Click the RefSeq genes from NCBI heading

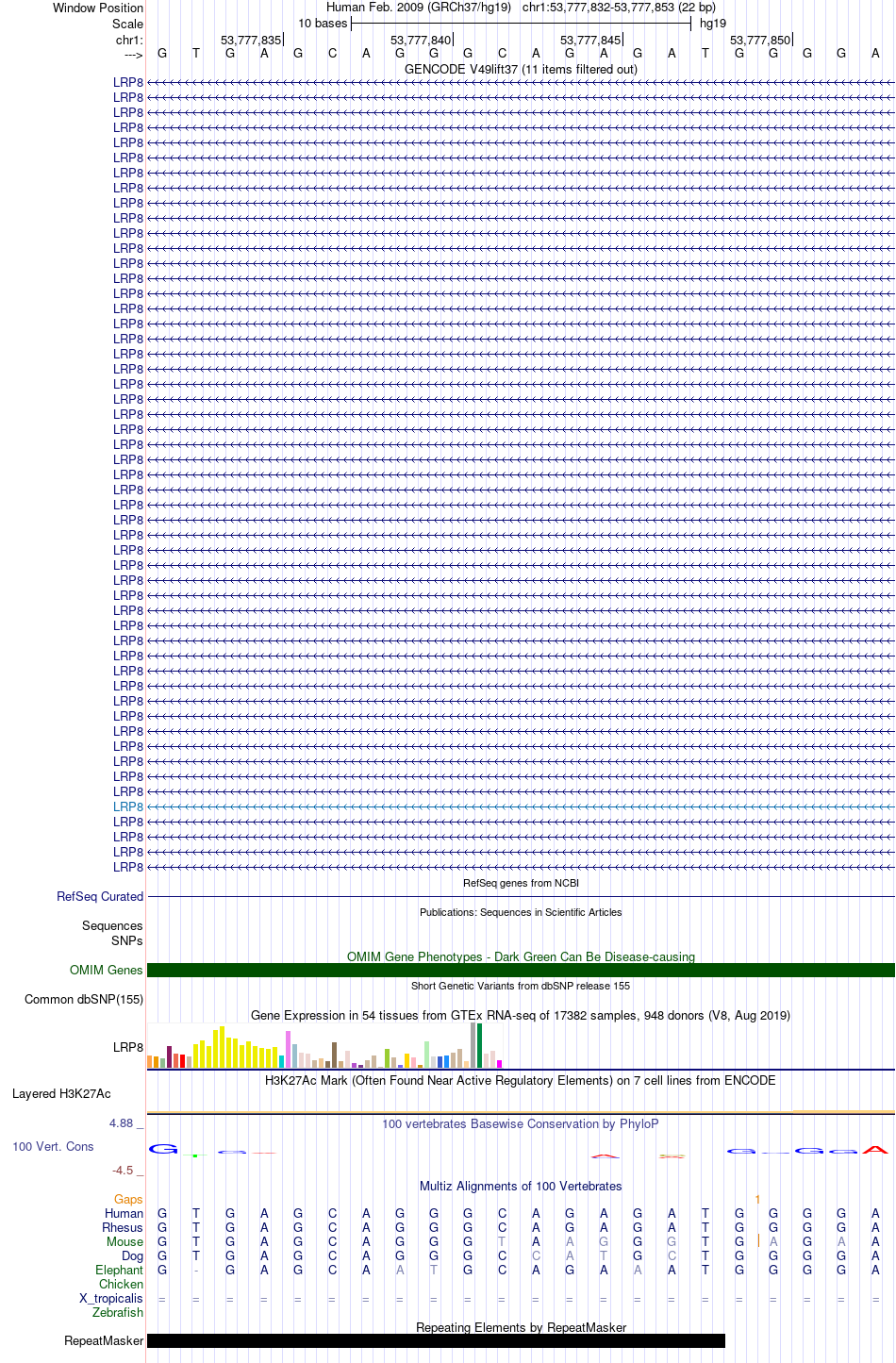(x=521, y=883)
